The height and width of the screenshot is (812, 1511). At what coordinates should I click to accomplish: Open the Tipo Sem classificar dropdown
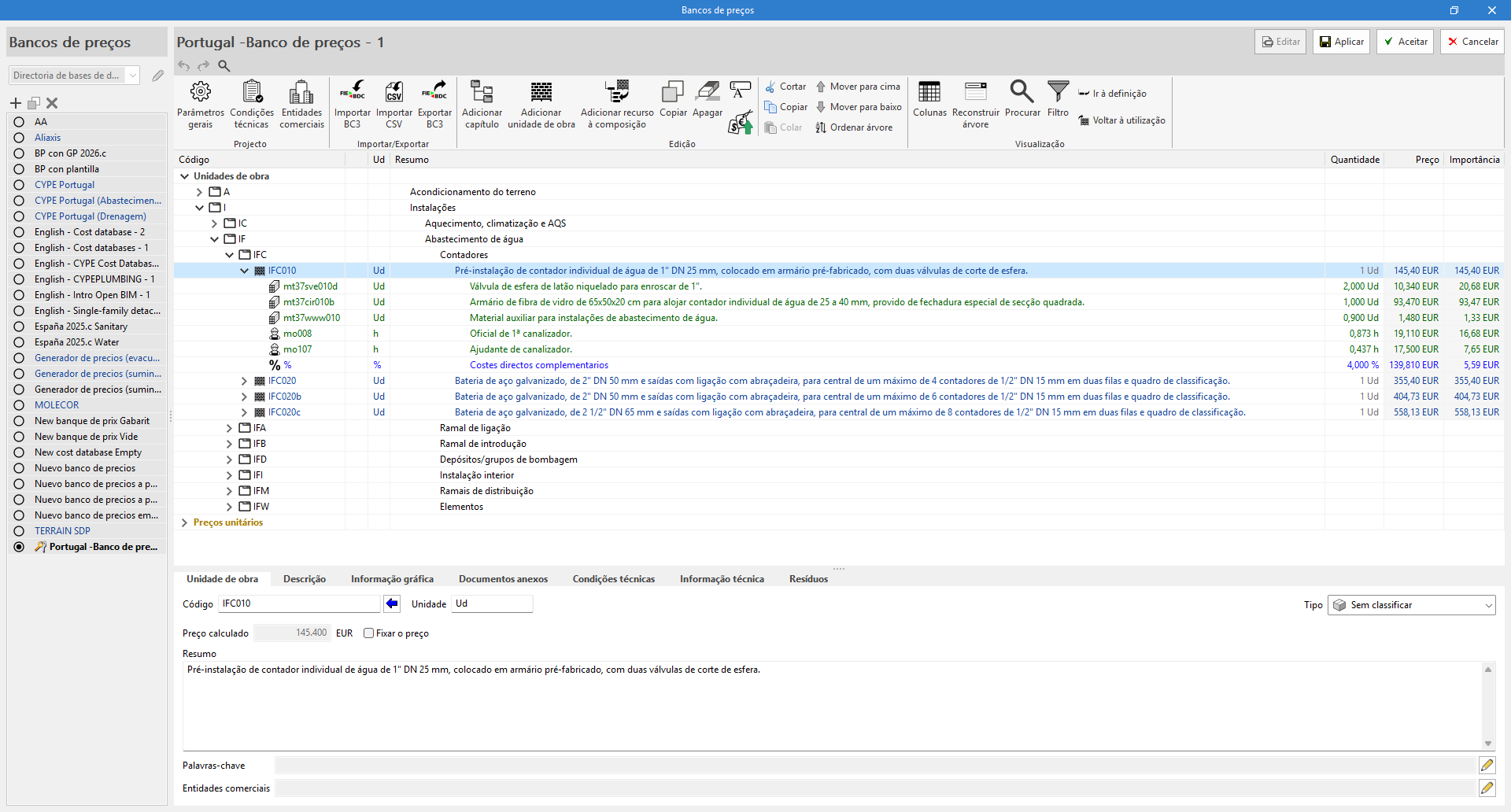pos(1411,605)
